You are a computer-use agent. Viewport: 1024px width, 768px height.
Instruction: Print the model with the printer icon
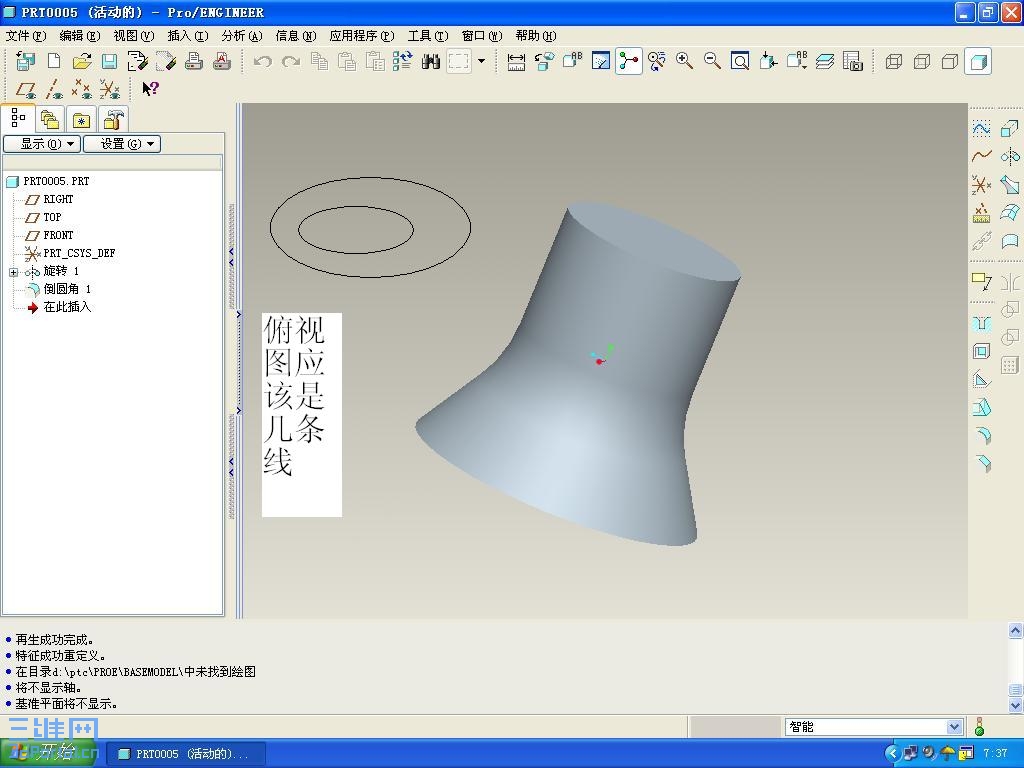pyautogui.click(x=194, y=61)
